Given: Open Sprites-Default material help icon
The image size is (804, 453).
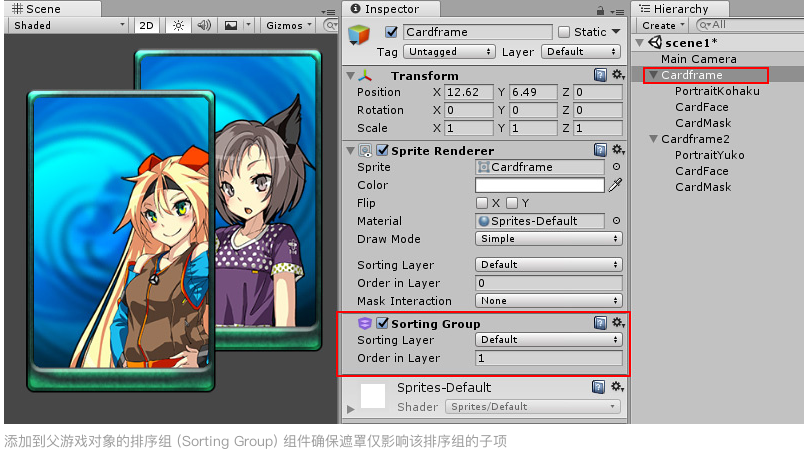Looking at the screenshot, I should [x=598, y=387].
